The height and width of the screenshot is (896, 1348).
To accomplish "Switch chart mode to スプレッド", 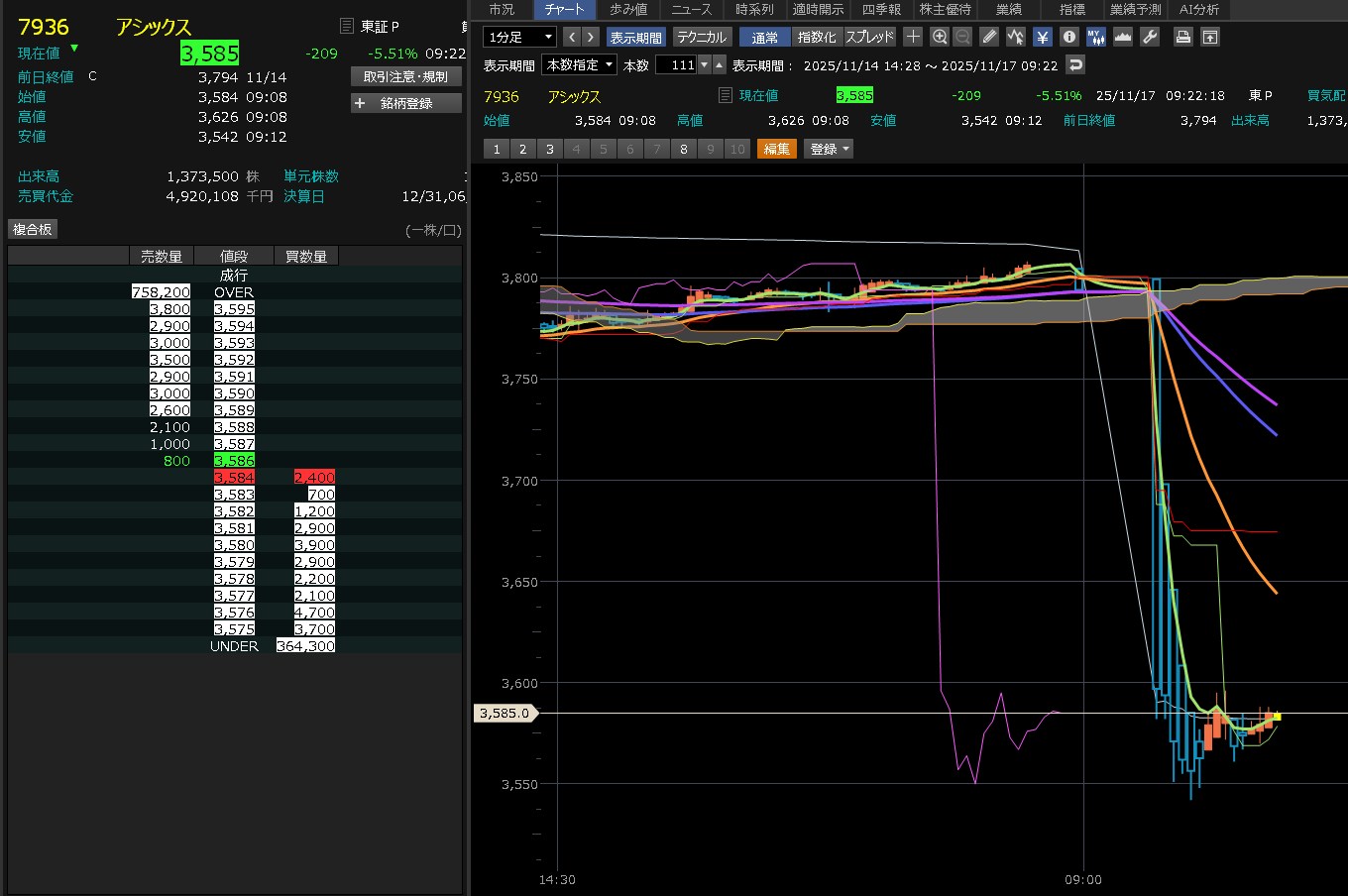I will [x=869, y=37].
